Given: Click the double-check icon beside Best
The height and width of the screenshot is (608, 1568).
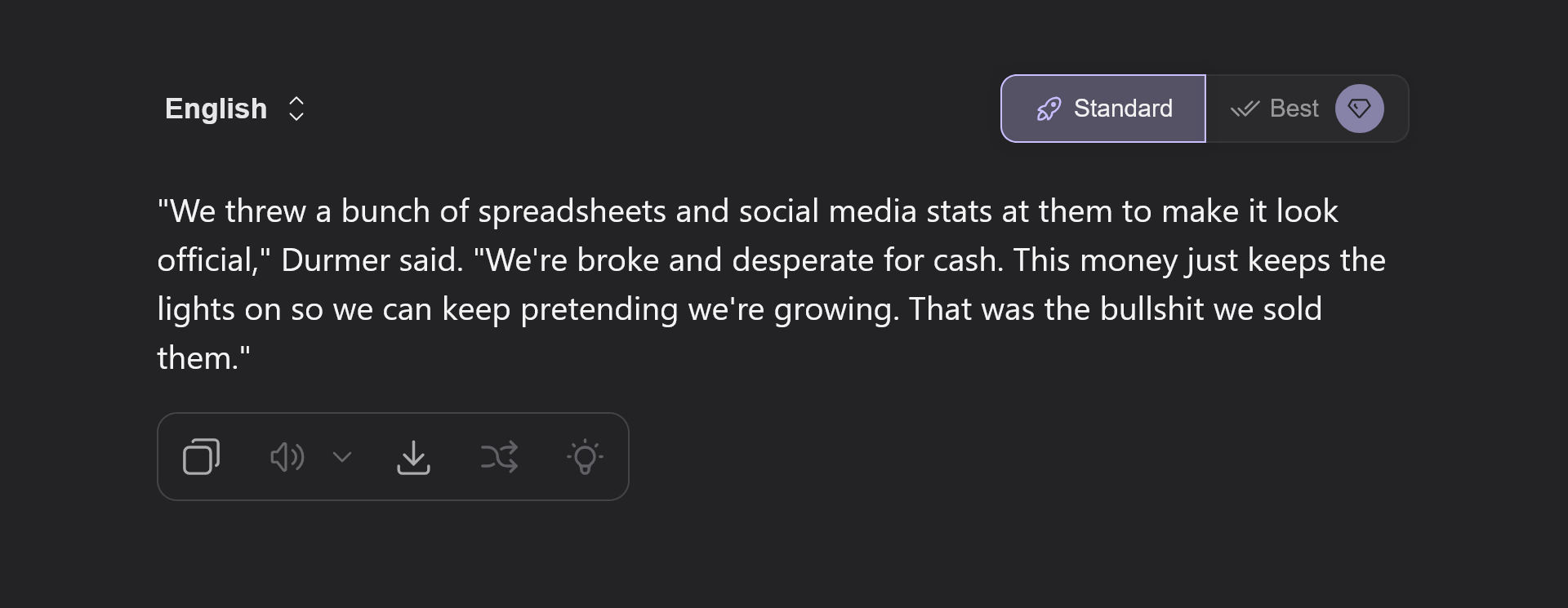Looking at the screenshot, I should coord(1245,109).
